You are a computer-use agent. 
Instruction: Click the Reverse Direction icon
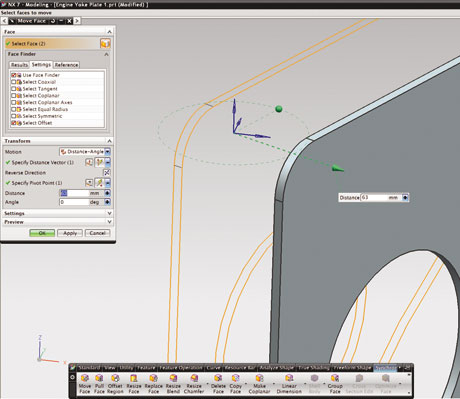[x=107, y=173]
